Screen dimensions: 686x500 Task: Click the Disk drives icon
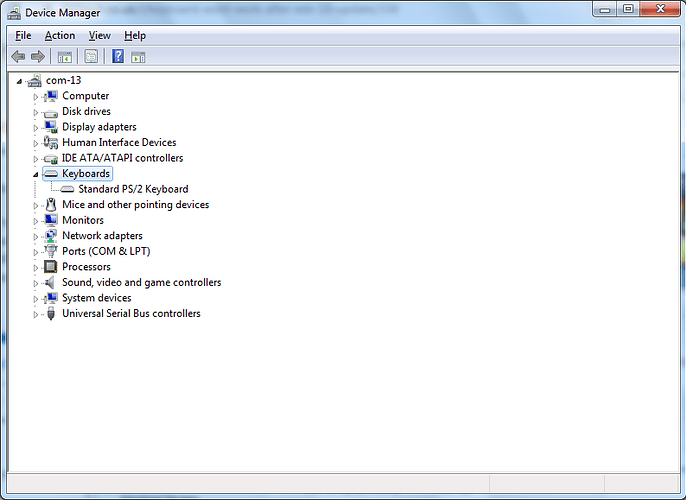click(x=51, y=114)
